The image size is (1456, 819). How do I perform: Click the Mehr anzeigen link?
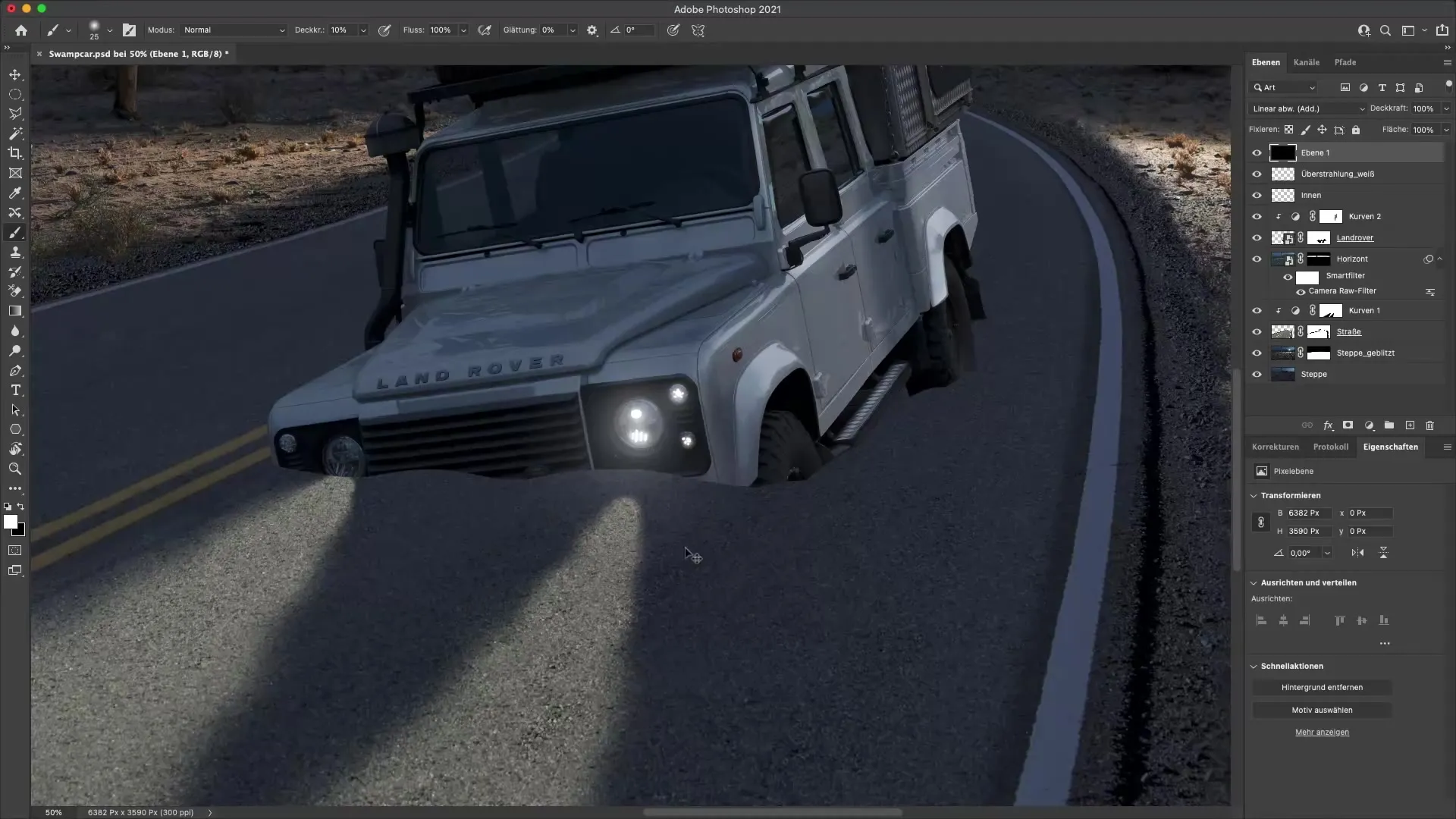point(1322,732)
